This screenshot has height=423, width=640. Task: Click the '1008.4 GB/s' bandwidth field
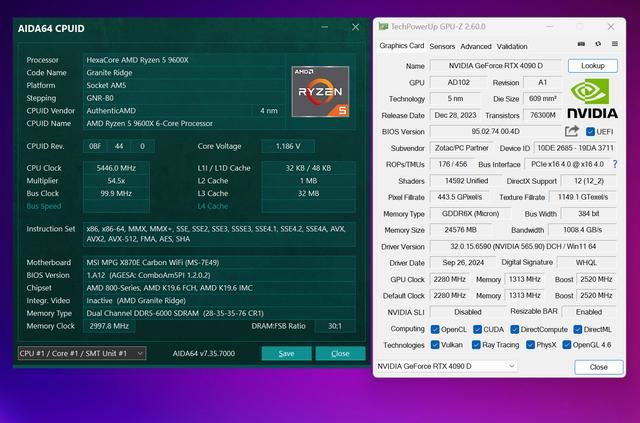(x=582, y=230)
